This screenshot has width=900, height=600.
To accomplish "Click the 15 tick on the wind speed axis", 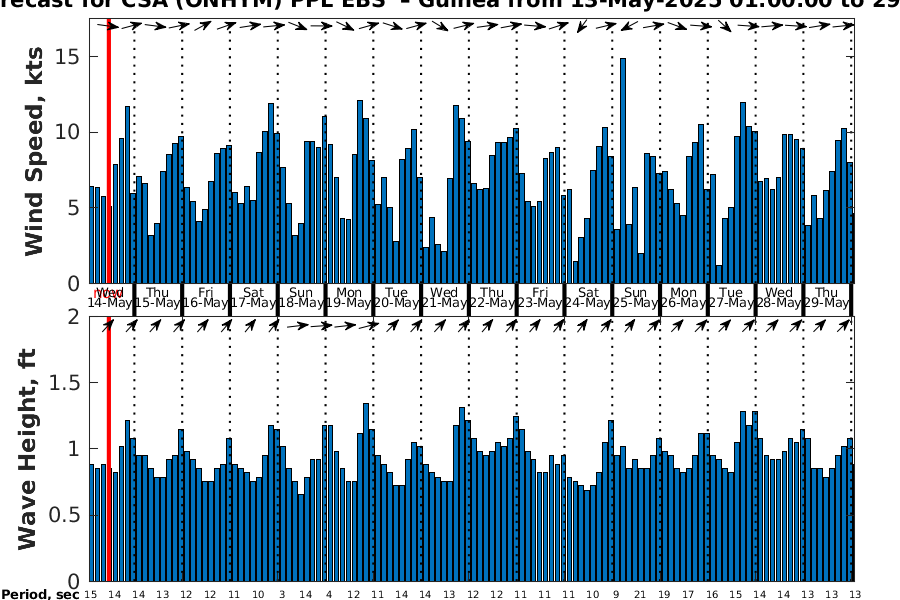I will tap(67, 57).
